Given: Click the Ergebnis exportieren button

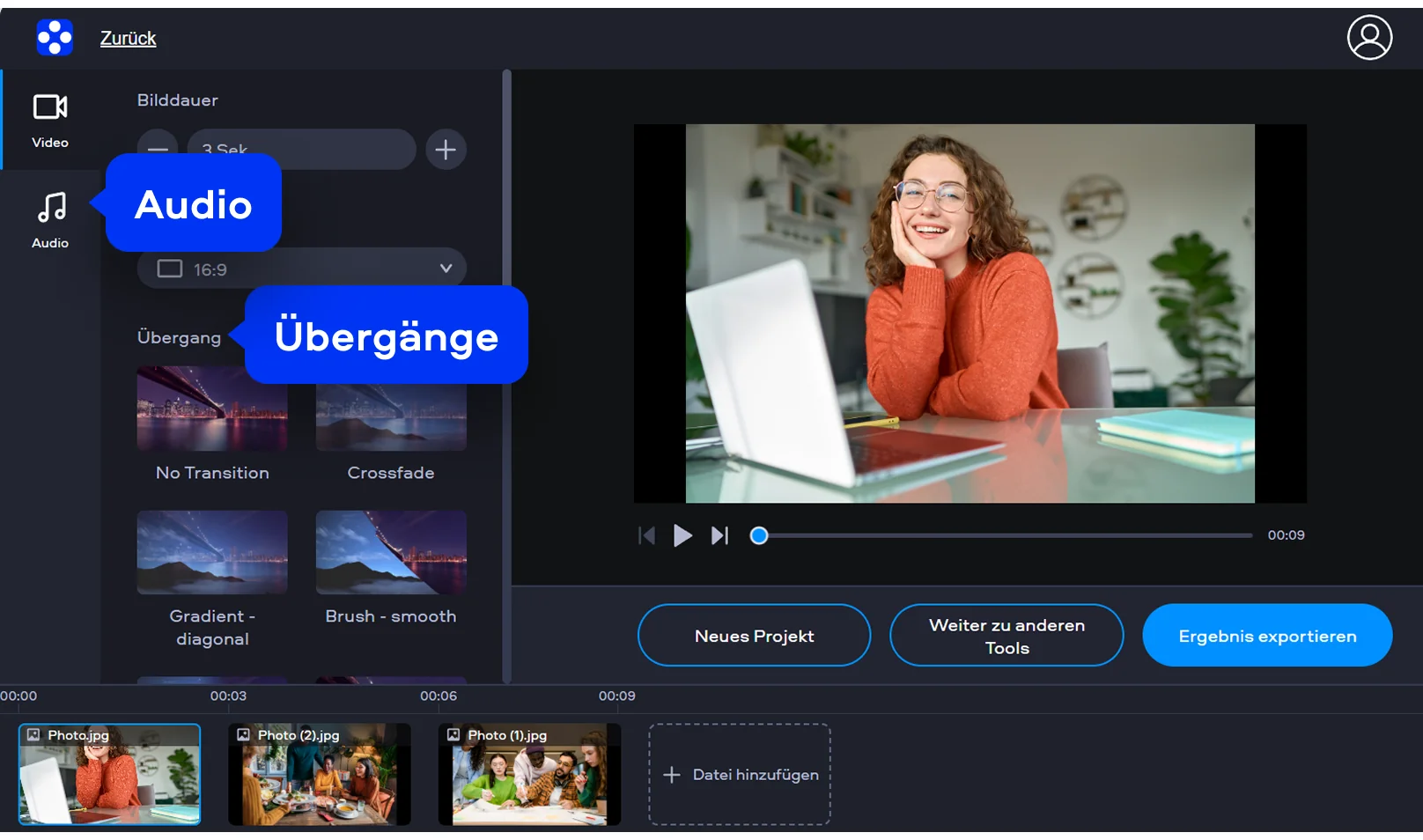Looking at the screenshot, I should click(x=1266, y=636).
